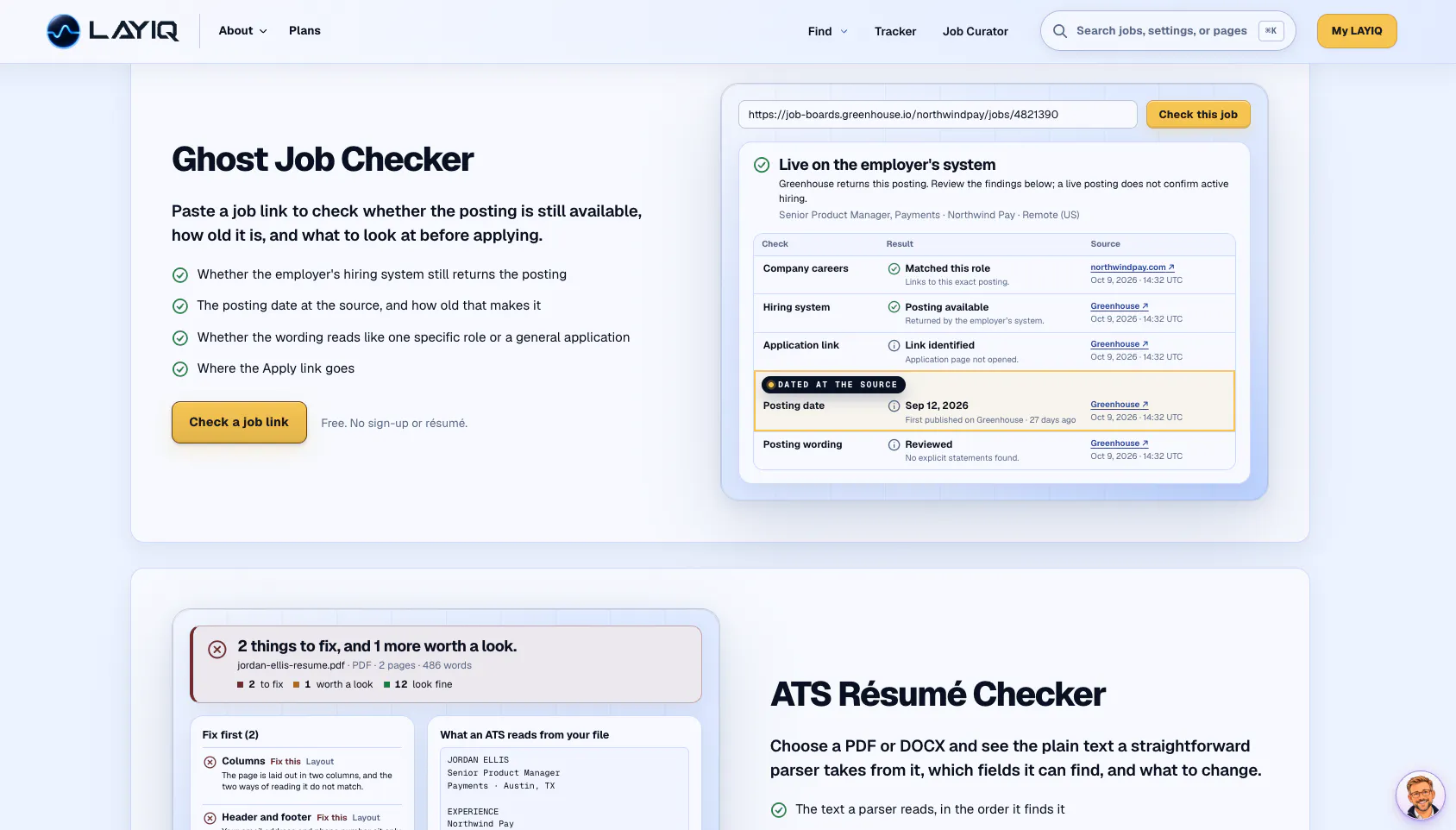Click the LAYIQ wave logo icon

tap(63, 31)
